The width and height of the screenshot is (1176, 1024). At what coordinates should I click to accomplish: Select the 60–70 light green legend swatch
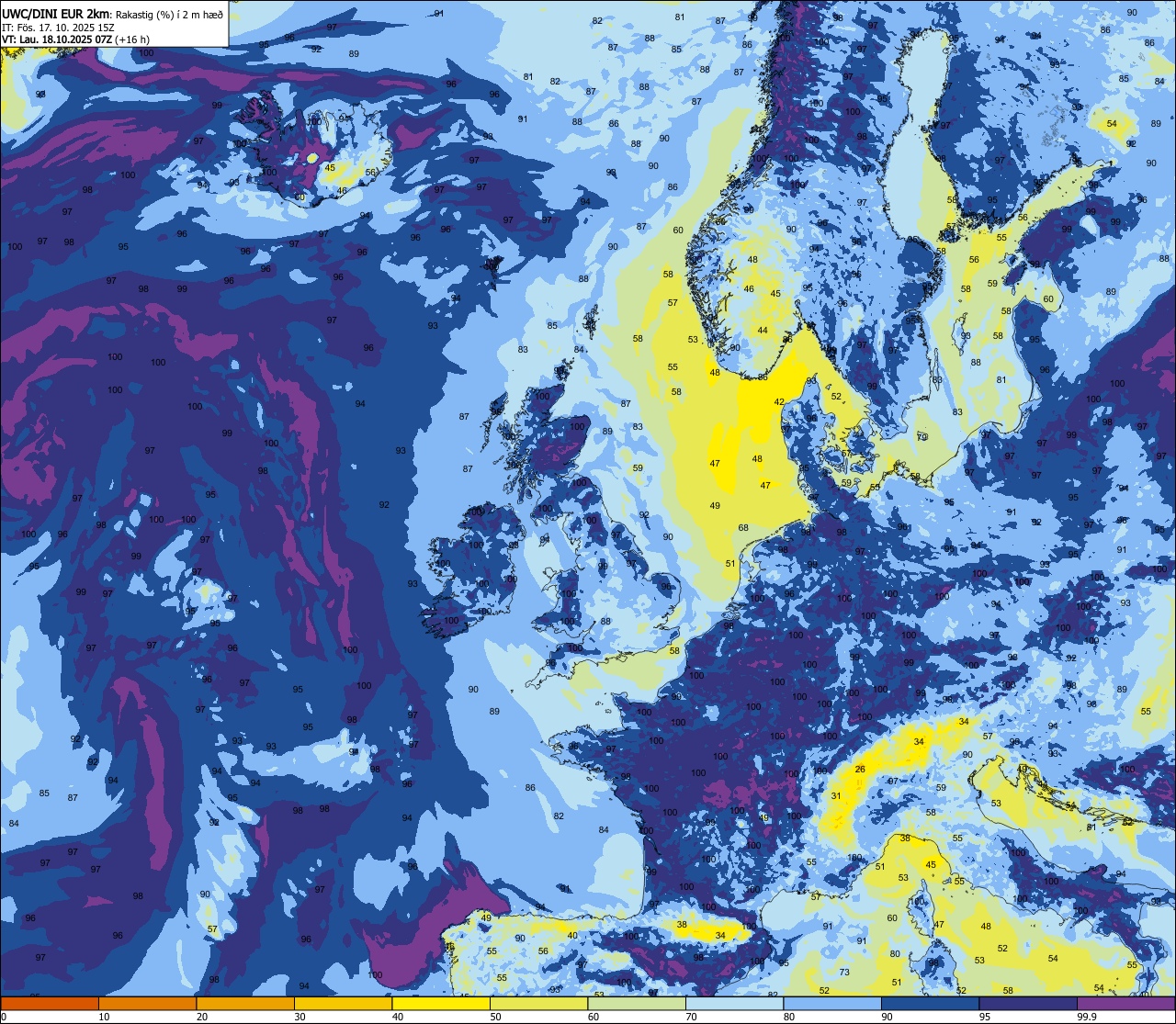pyautogui.click(x=637, y=1003)
